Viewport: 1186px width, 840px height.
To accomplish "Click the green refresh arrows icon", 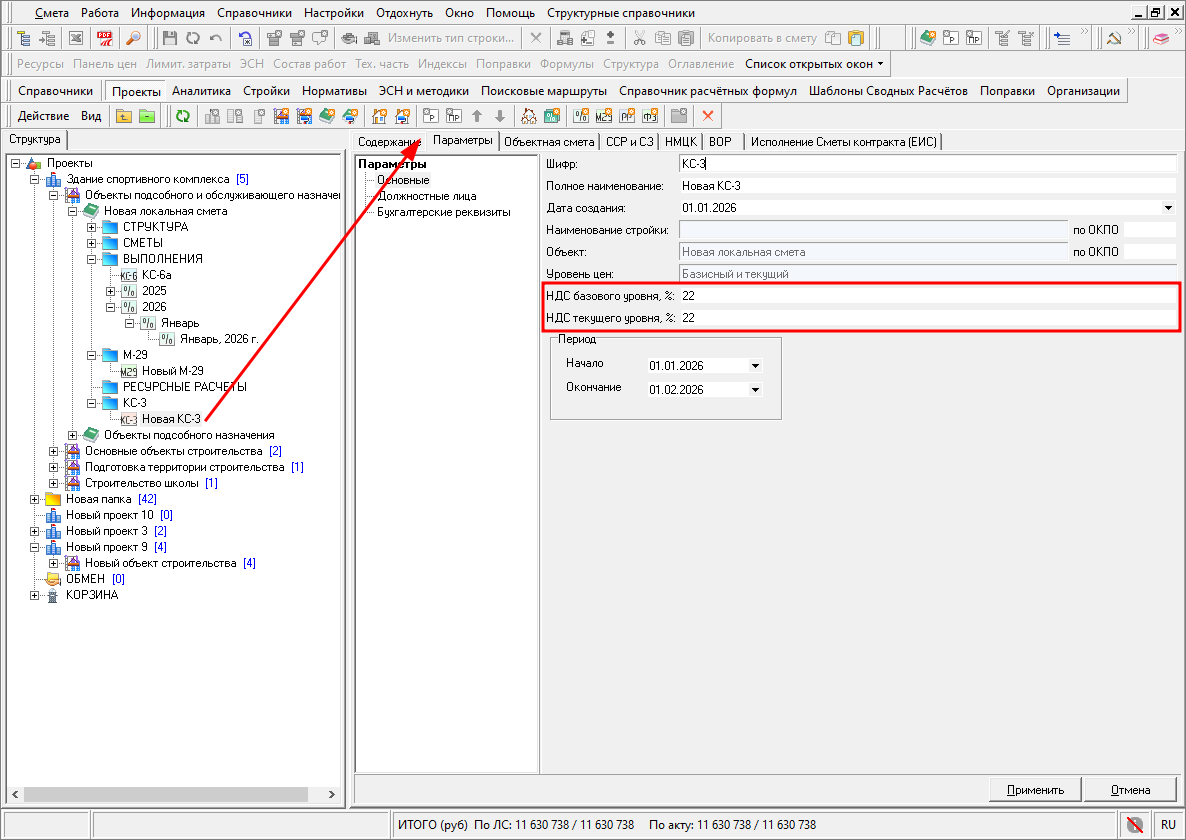I will 182,116.
